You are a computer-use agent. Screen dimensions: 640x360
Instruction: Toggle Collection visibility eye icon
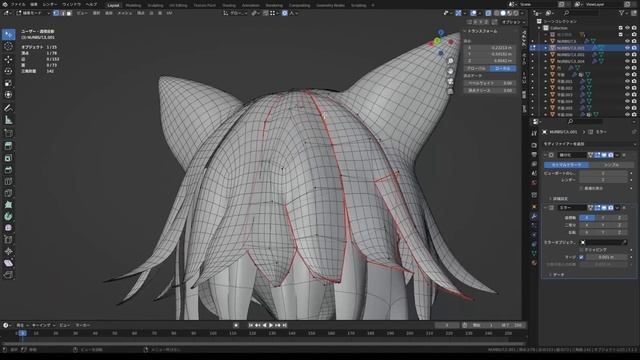click(x=627, y=28)
